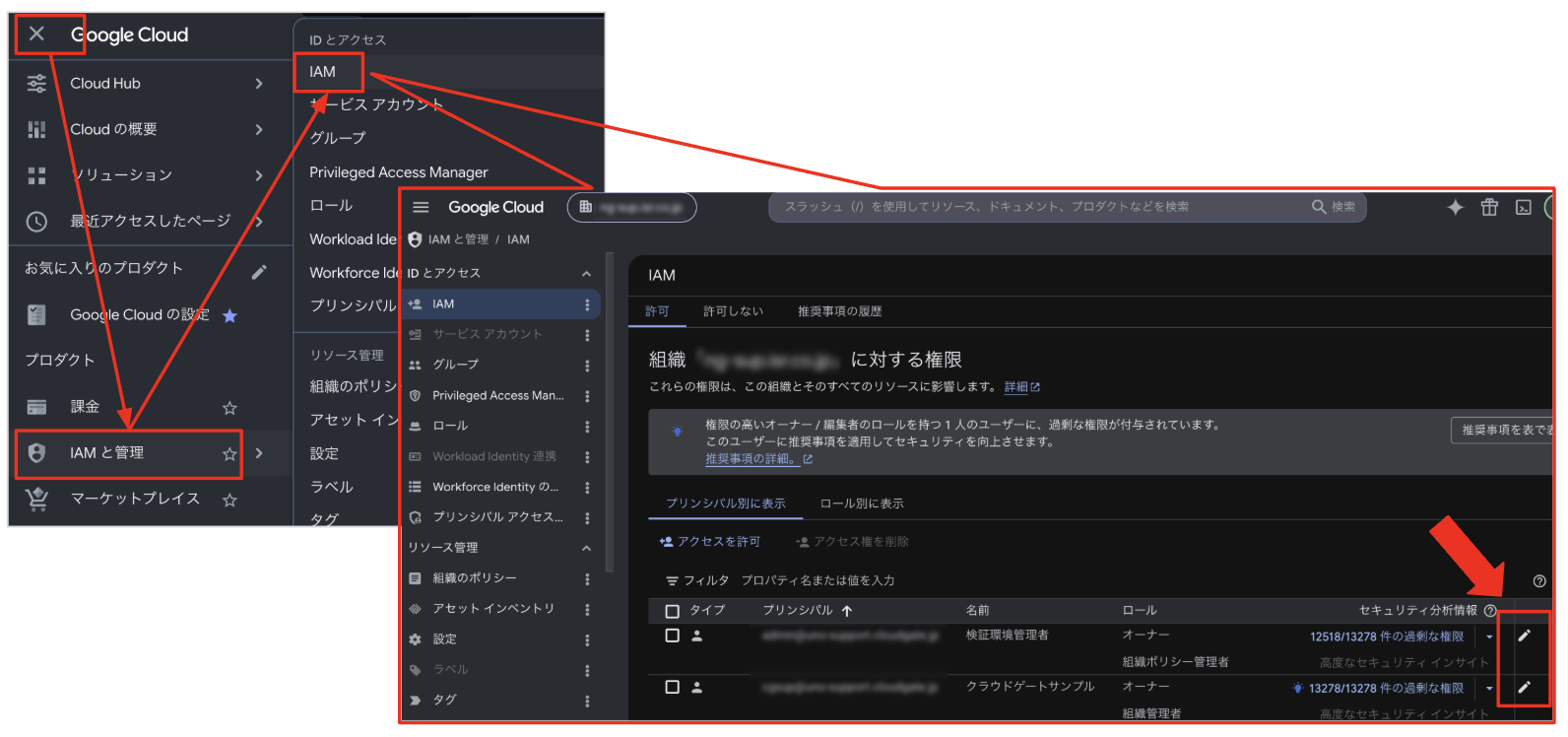Click the ロール sidebar hat icon
Screen dimensions: 1568x737
[415, 426]
